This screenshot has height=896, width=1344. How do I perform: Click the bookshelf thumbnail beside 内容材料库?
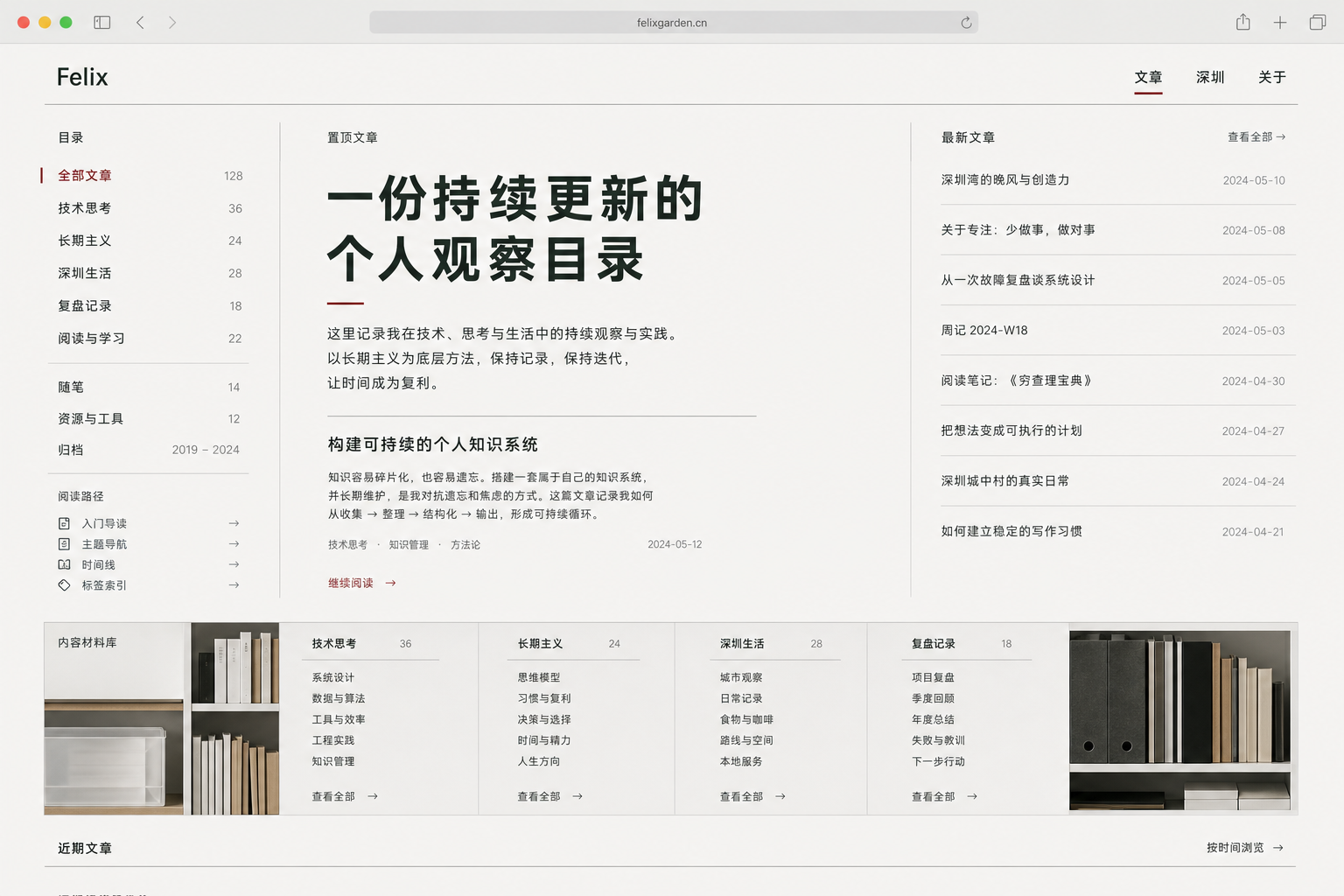(x=235, y=718)
